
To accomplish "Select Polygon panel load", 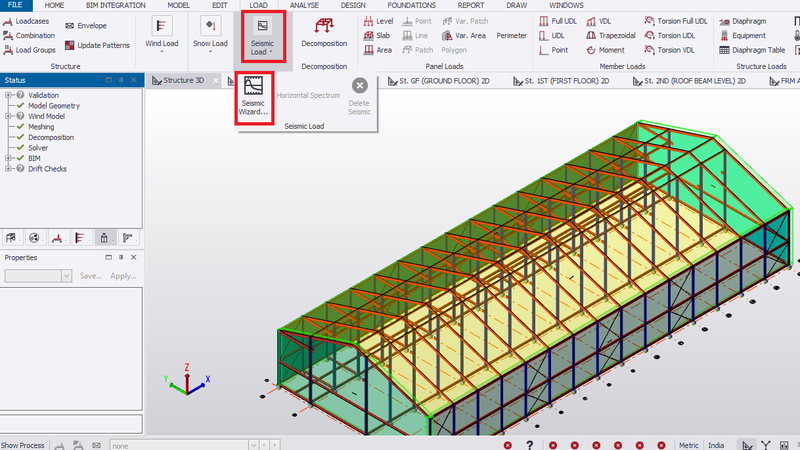I will [454, 50].
